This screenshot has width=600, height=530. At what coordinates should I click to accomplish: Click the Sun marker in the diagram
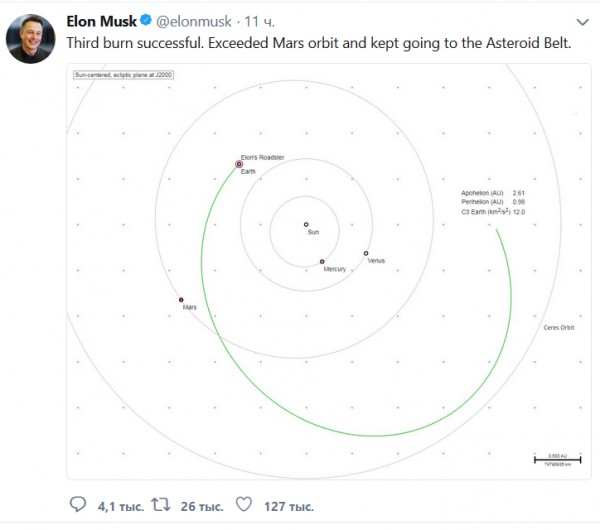point(306,224)
